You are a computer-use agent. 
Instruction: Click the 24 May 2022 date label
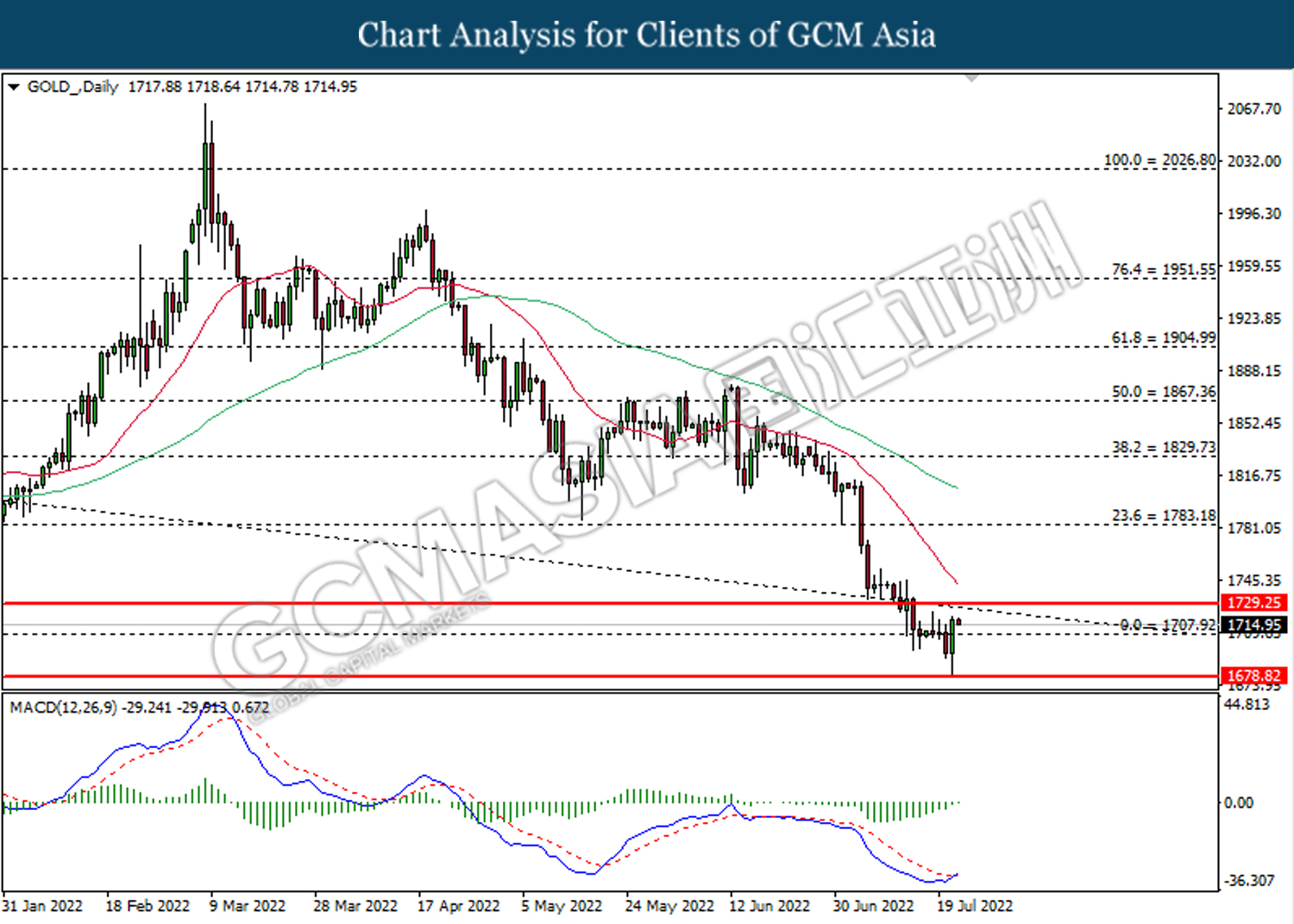coord(669,906)
